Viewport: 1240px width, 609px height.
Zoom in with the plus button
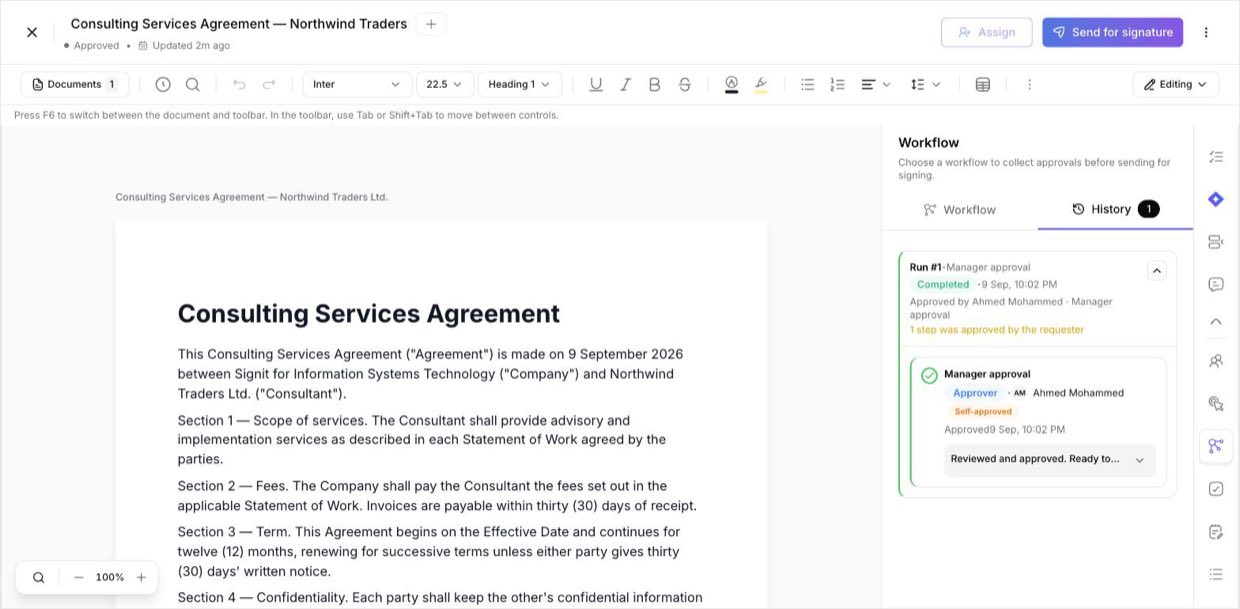[x=141, y=577]
